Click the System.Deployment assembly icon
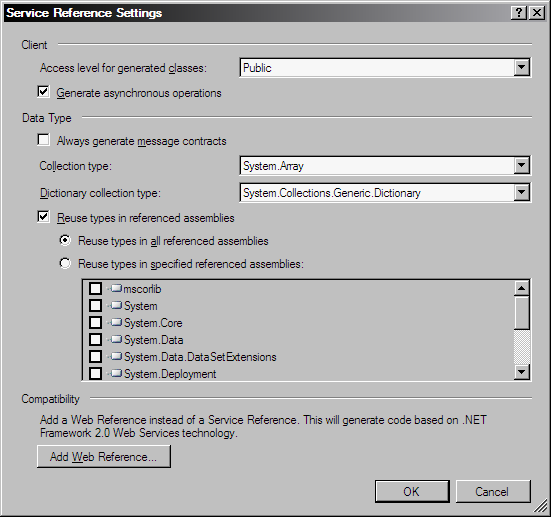Viewport: 551px width, 517px height. pyautogui.click(x=116, y=373)
